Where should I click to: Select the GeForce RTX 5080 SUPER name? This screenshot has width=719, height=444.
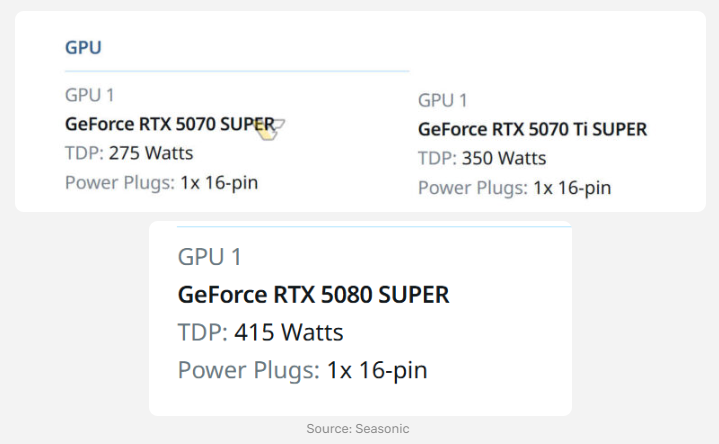click(314, 294)
